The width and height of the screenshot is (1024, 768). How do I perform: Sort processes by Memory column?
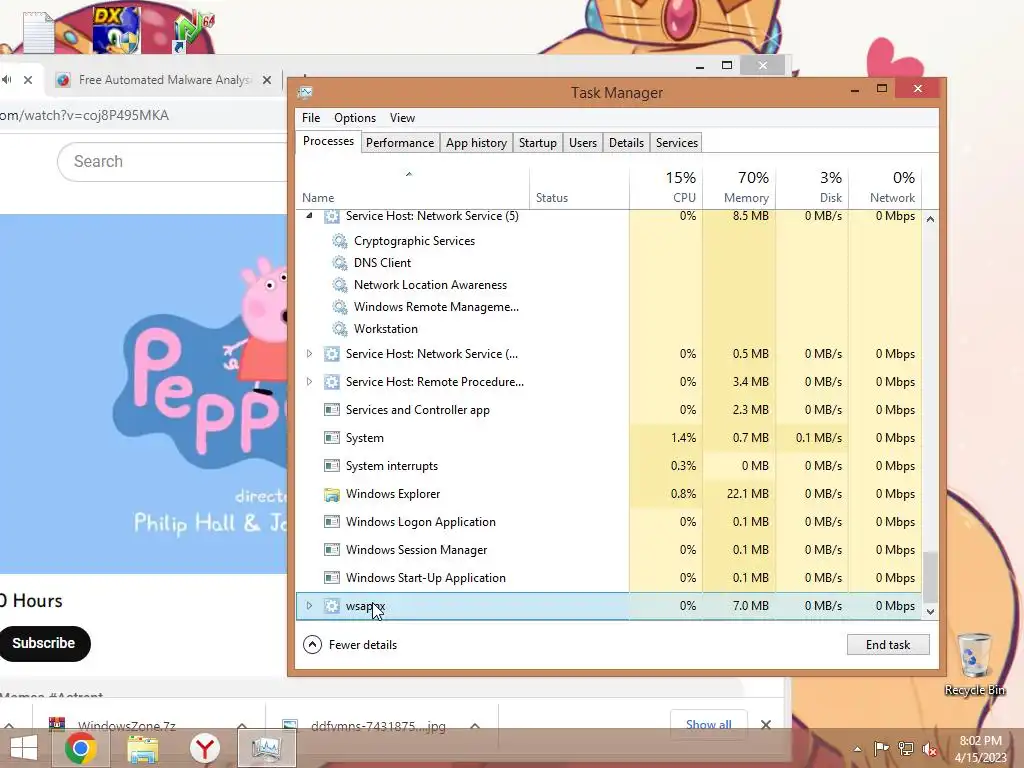point(739,187)
